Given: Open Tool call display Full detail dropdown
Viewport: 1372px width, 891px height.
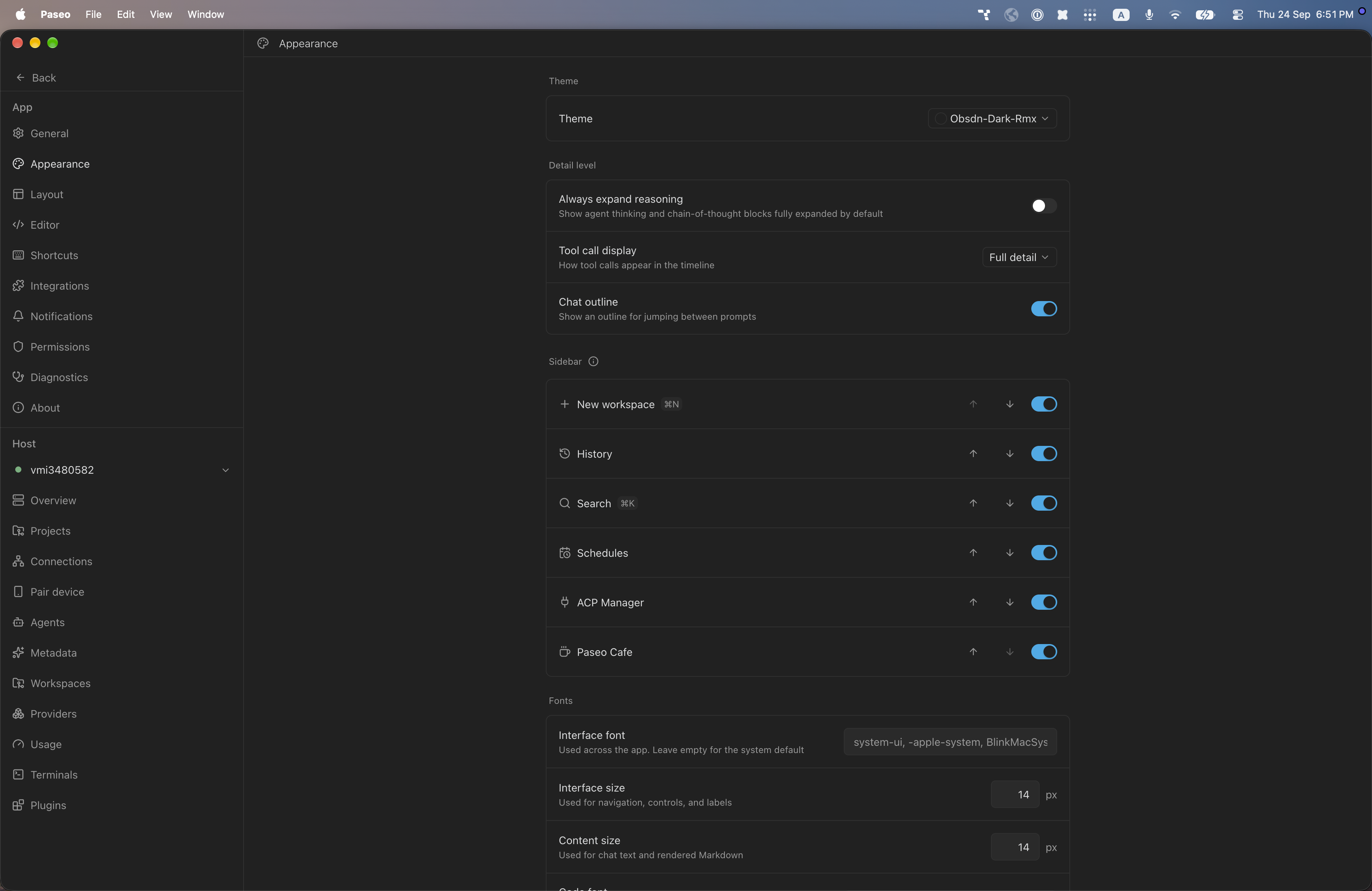Looking at the screenshot, I should [x=1019, y=257].
